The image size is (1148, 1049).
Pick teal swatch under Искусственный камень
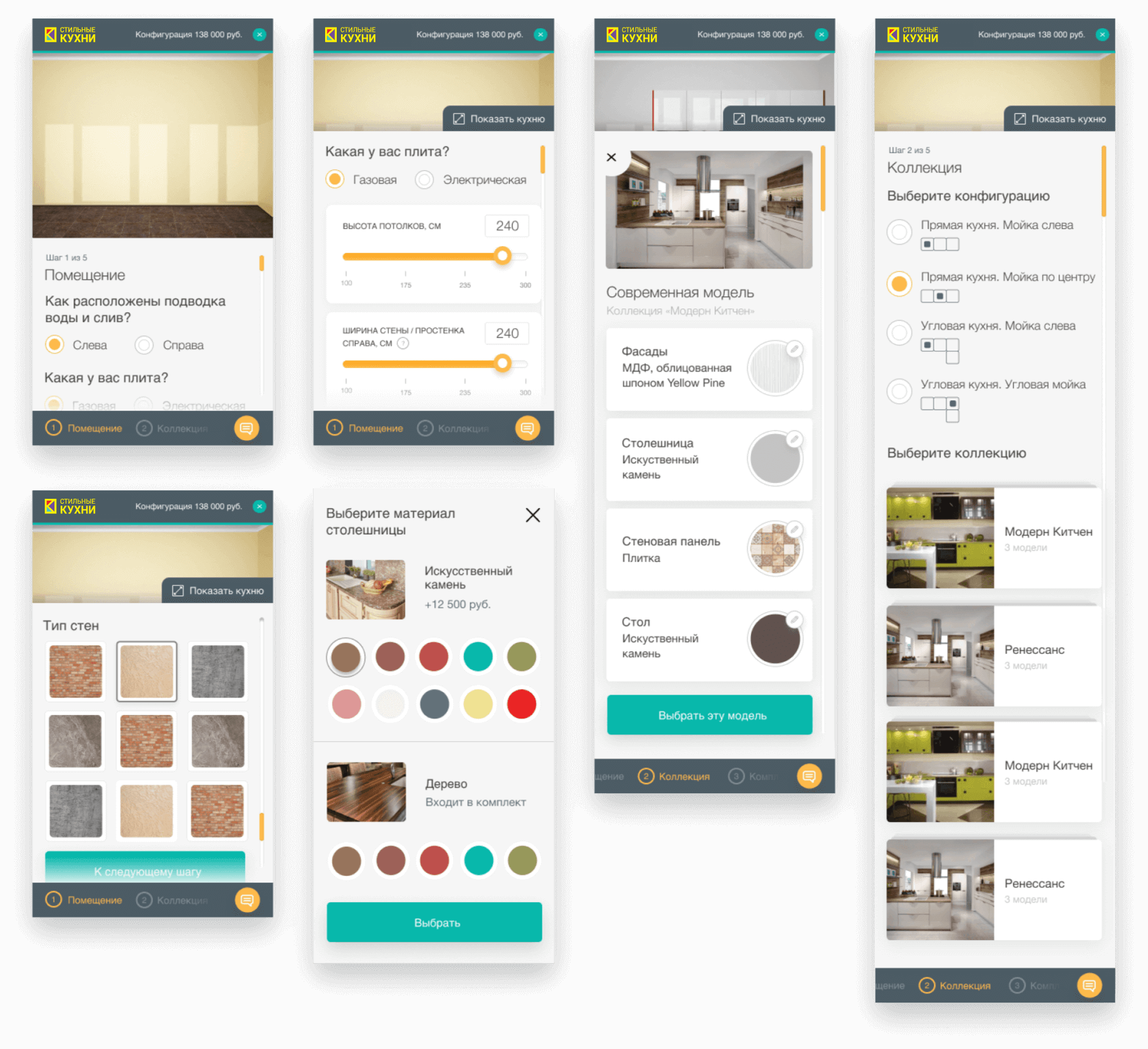[x=478, y=656]
